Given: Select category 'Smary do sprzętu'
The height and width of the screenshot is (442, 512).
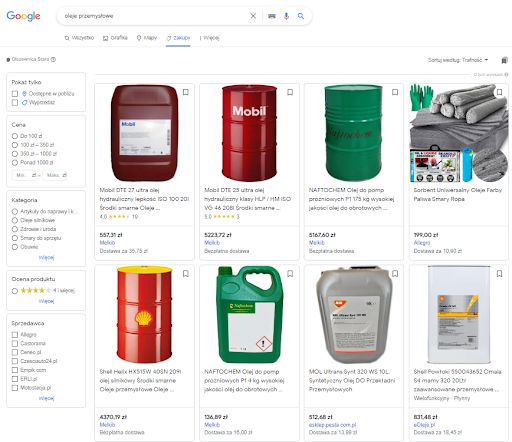Looking at the screenshot, I should pyautogui.click(x=15, y=238).
